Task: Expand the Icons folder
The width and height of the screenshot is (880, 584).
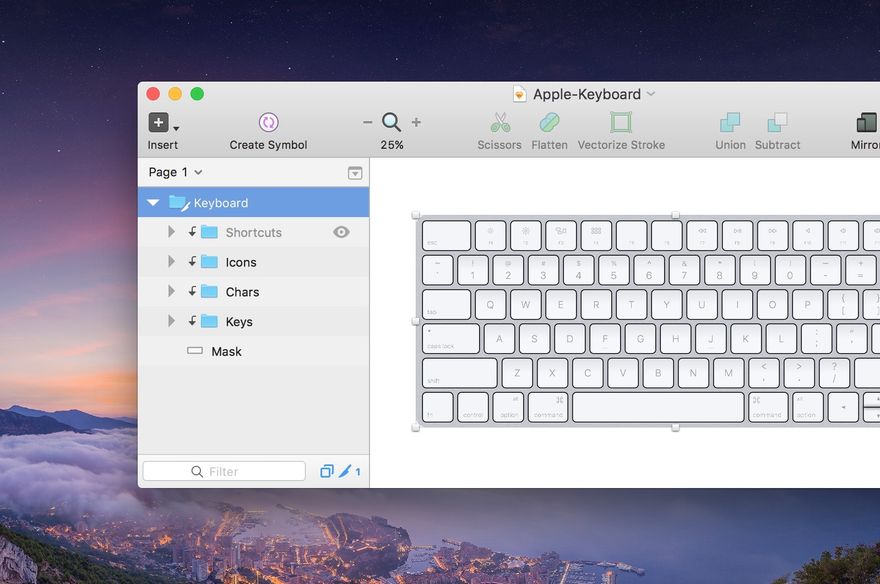Action: (171, 261)
